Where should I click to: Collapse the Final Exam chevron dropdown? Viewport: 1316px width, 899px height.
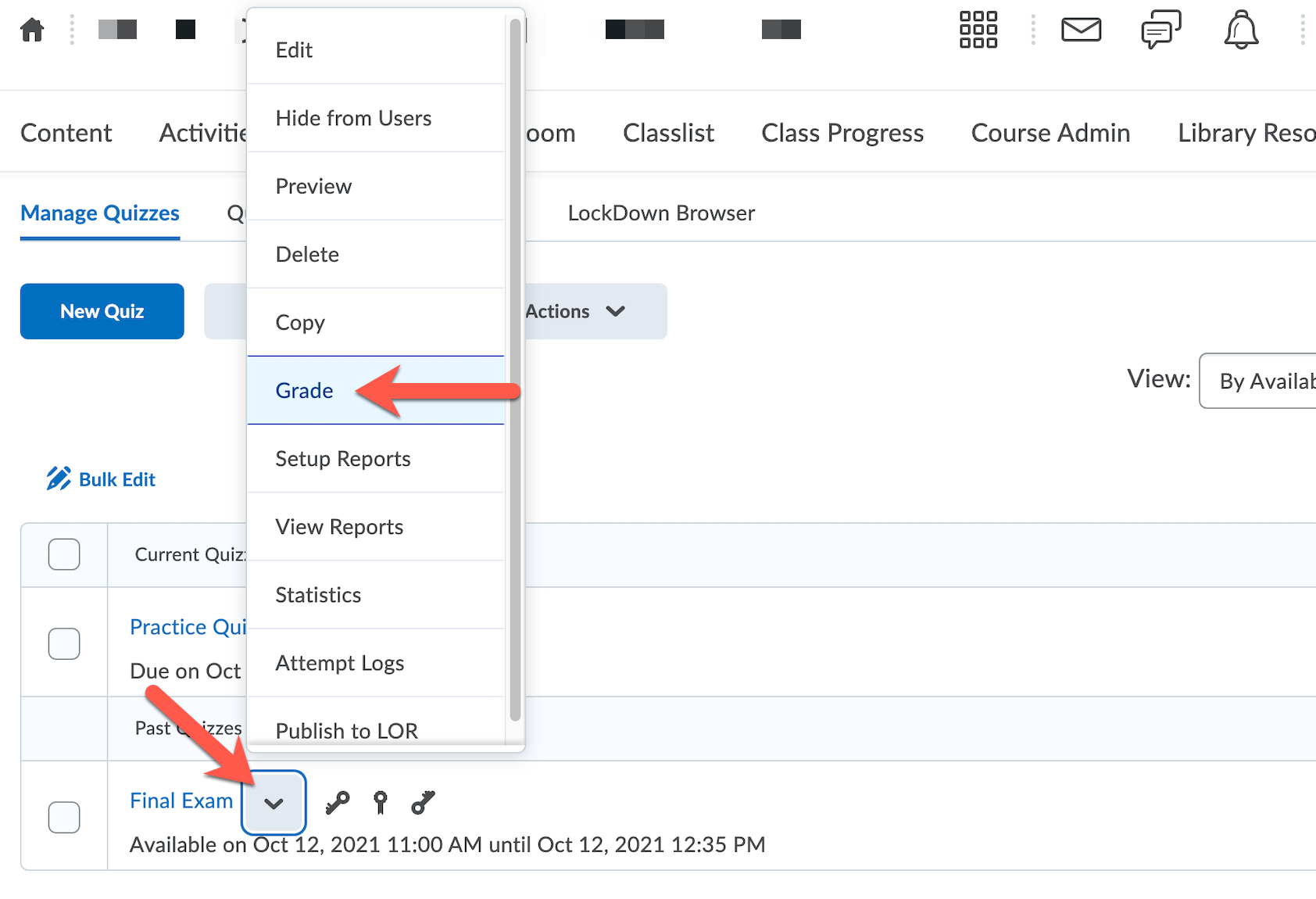pyautogui.click(x=274, y=803)
